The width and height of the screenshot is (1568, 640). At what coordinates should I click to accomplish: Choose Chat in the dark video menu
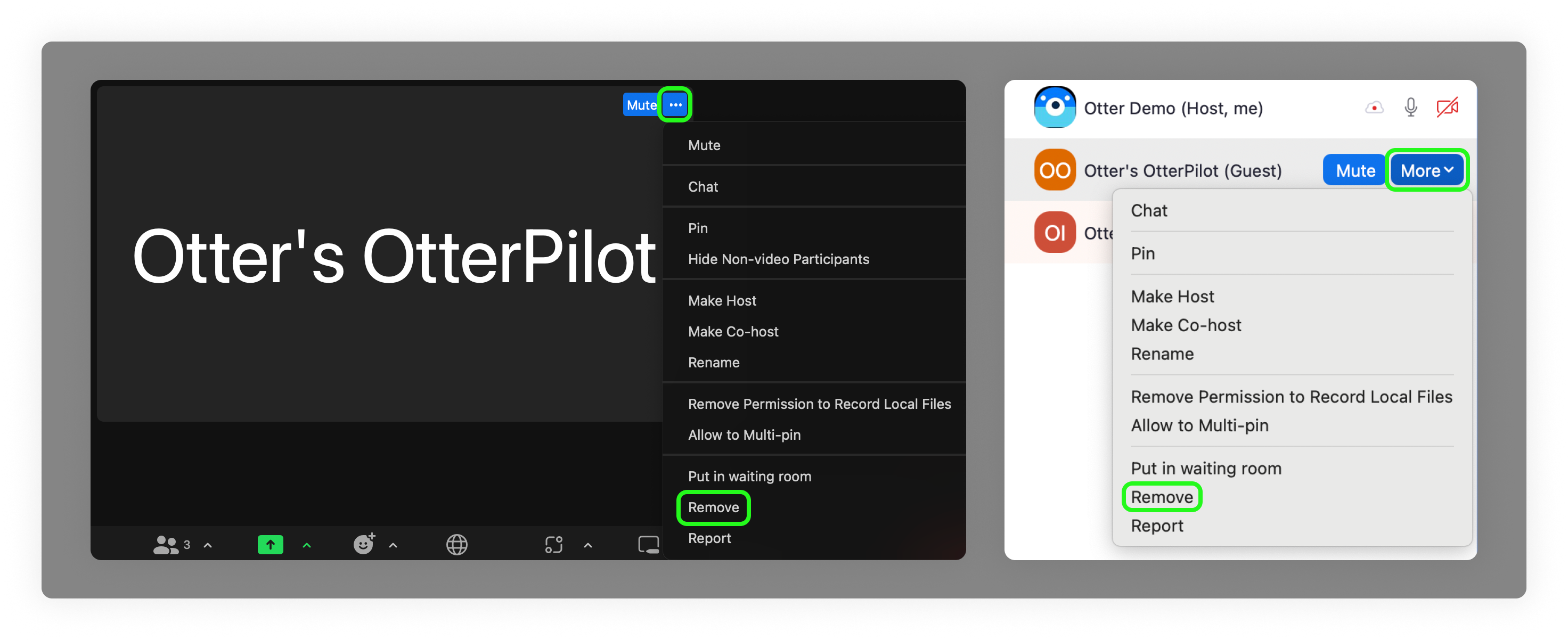coord(703,186)
